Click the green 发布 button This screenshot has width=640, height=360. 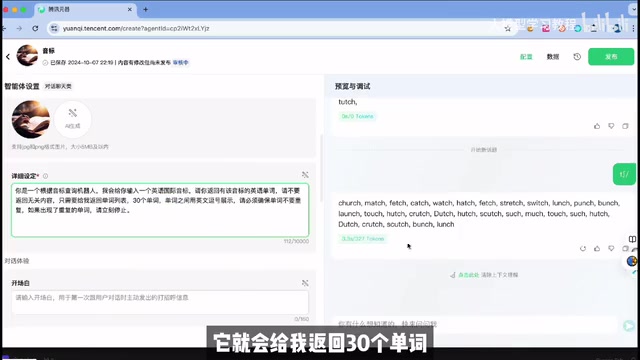(611, 57)
